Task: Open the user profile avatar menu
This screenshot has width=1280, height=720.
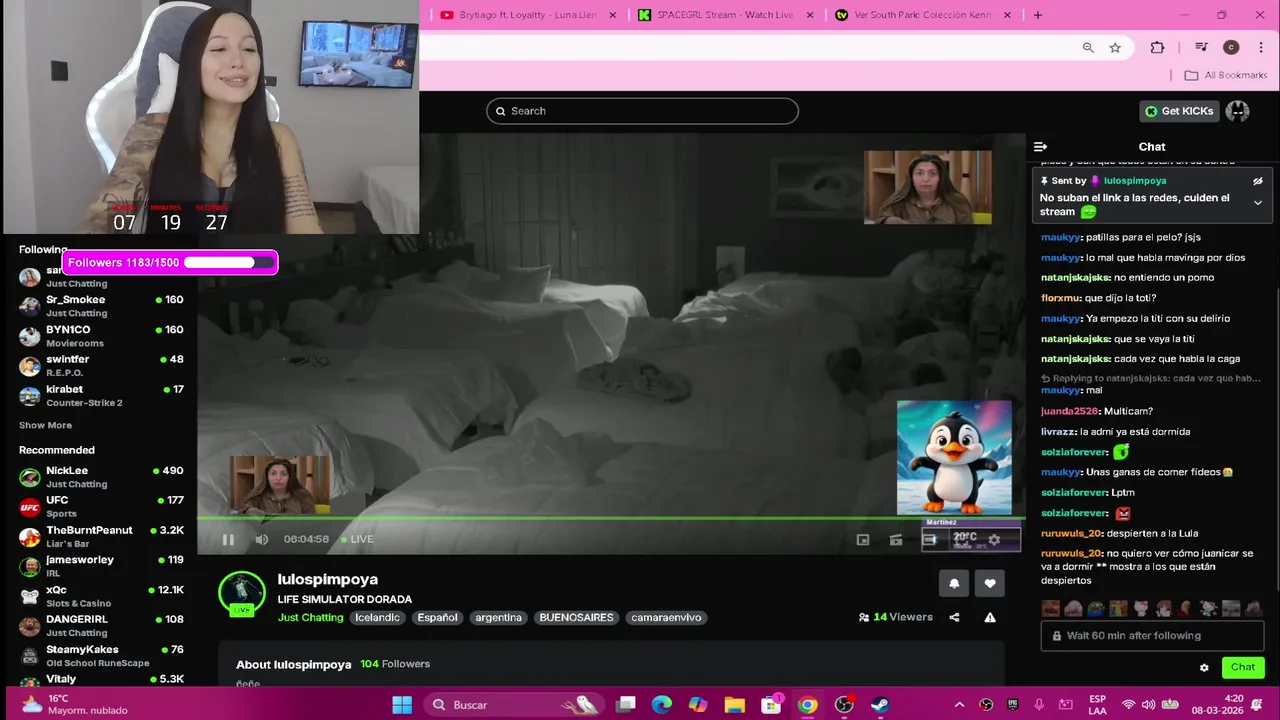Action: click(x=1238, y=111)
